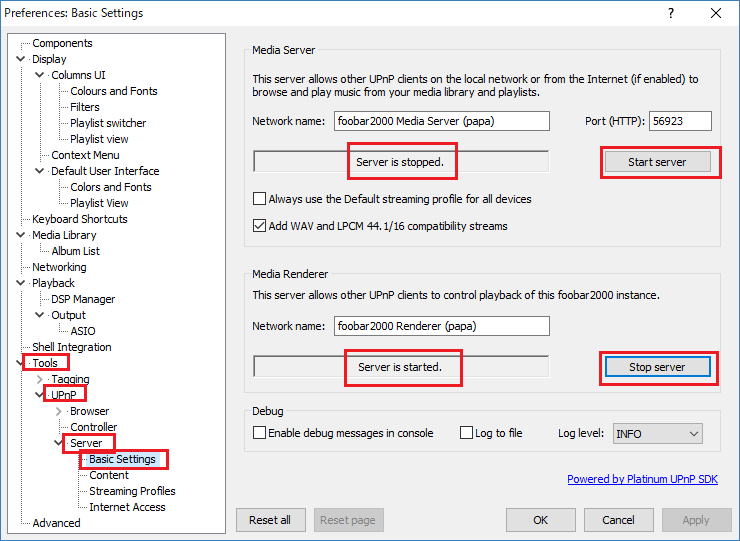Collapse the Output tree node

click(x=40, y=315)
